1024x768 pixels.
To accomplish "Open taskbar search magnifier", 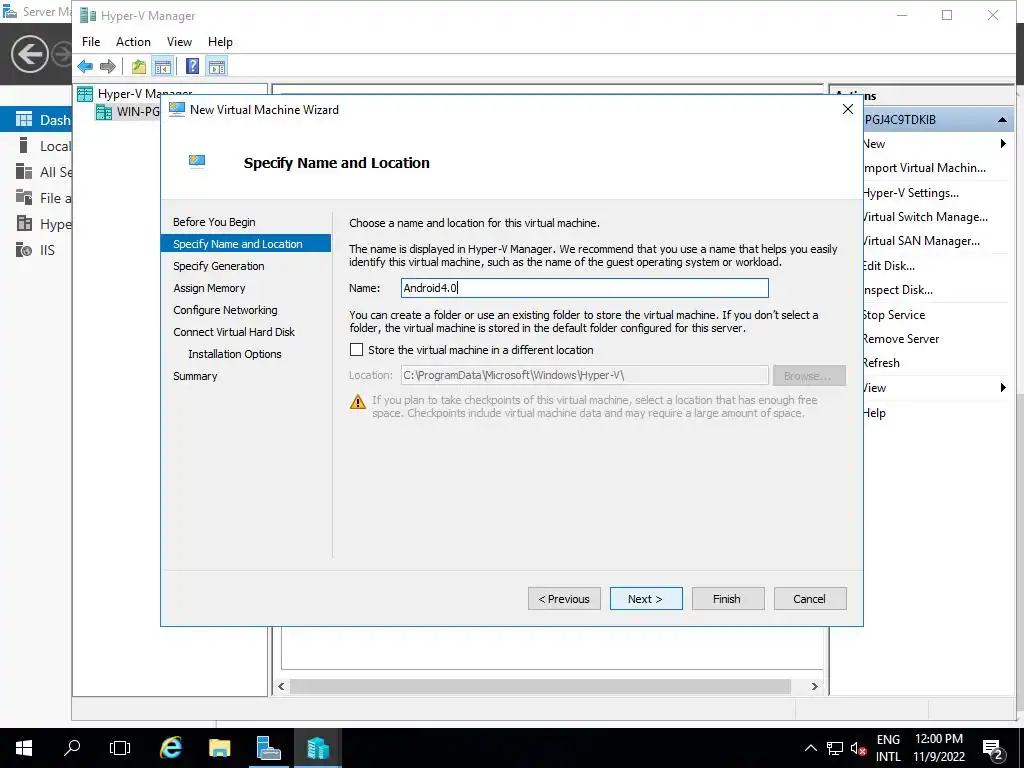I will point(72,748).
